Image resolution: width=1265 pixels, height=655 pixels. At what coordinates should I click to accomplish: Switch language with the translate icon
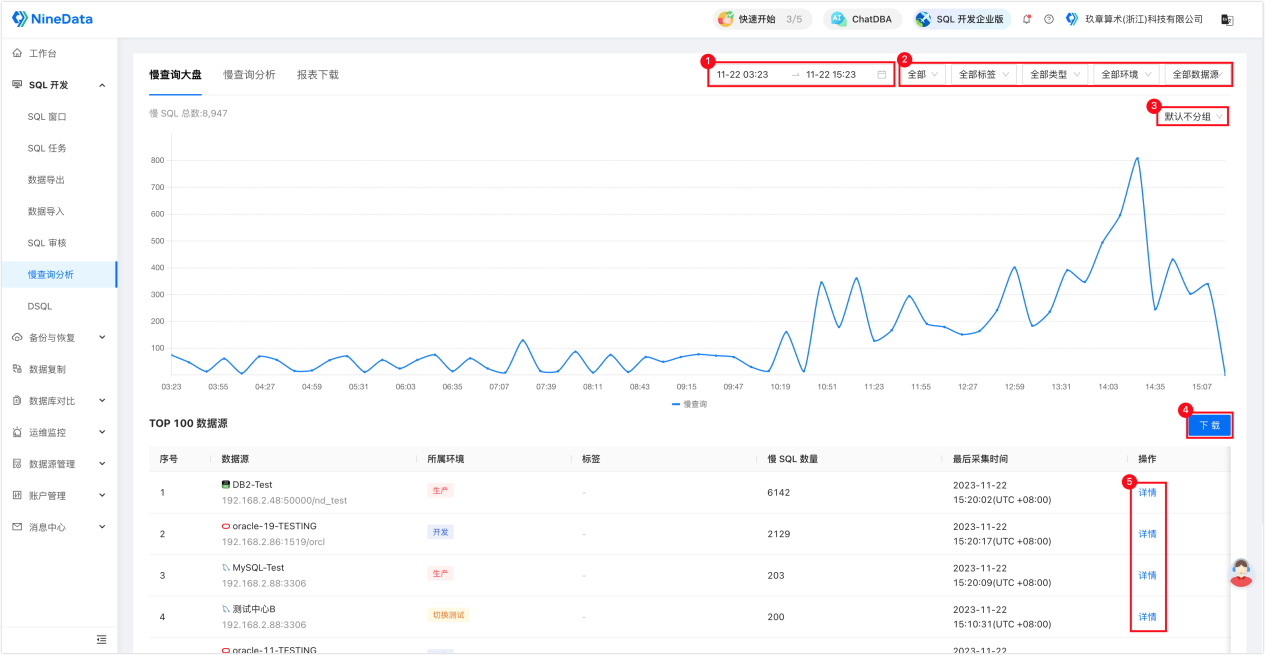[1227, 19]
